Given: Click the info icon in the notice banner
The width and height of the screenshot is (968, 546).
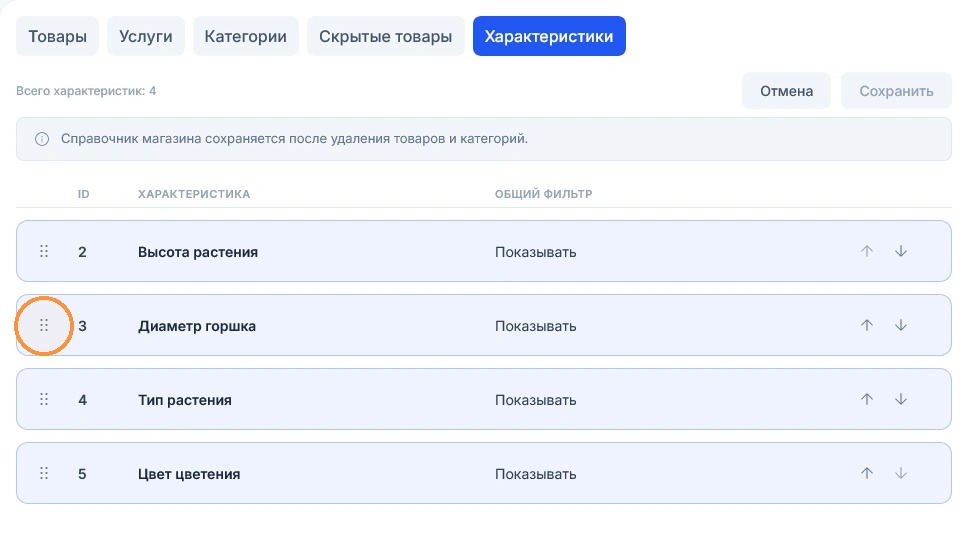Looking at the screenshot, I should pos(42,139).
